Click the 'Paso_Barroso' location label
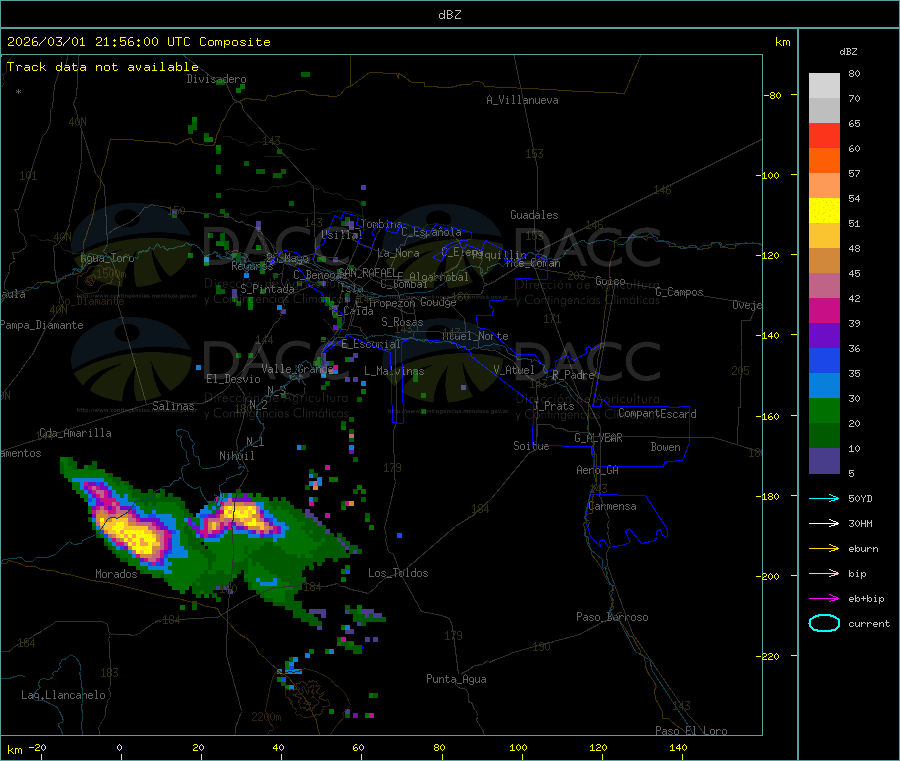The image size is (900, 761). 612,617
